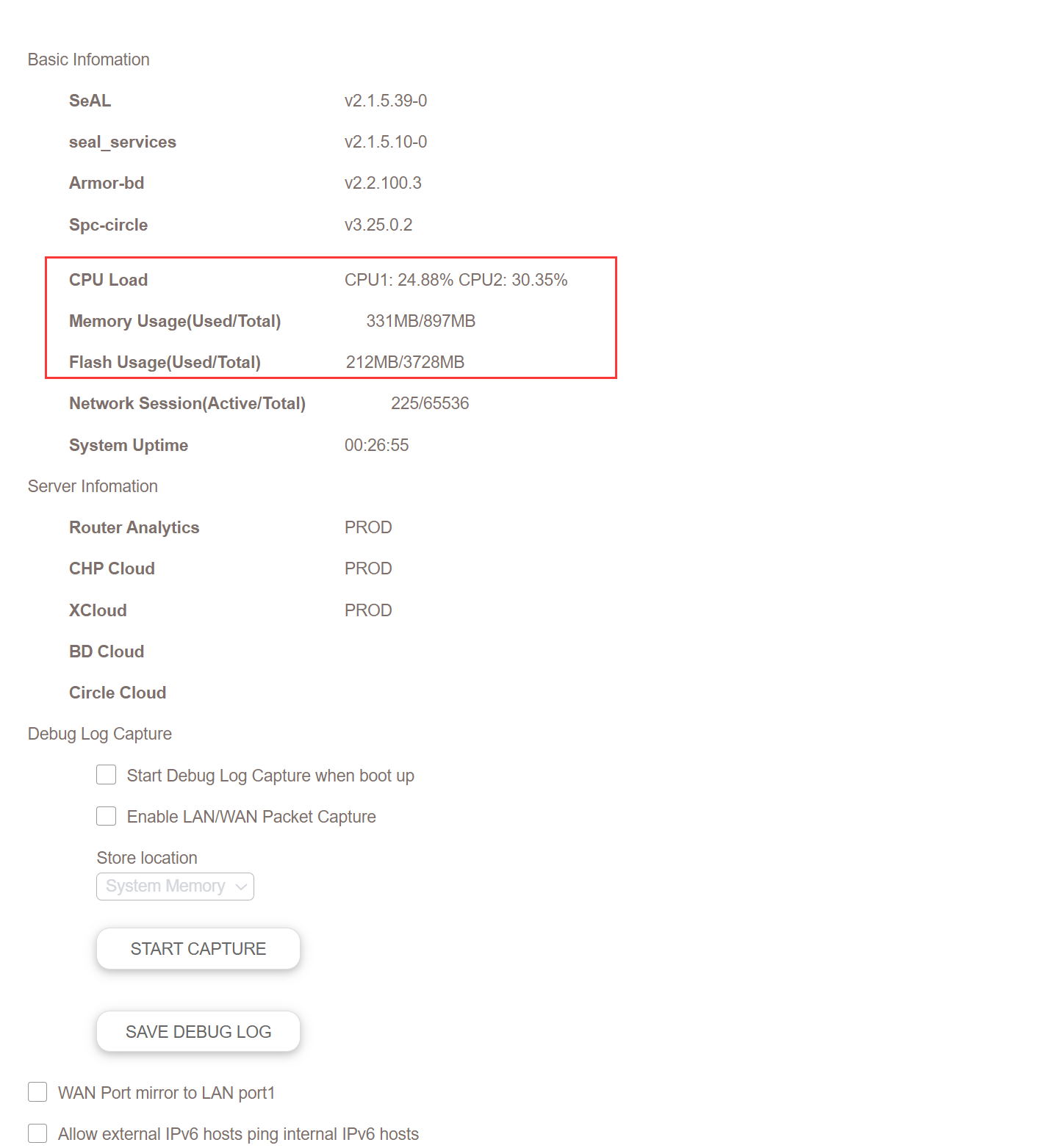
Task: Click the XCloud PROD value
Action: pyautogui.click(x=368, y=610)
